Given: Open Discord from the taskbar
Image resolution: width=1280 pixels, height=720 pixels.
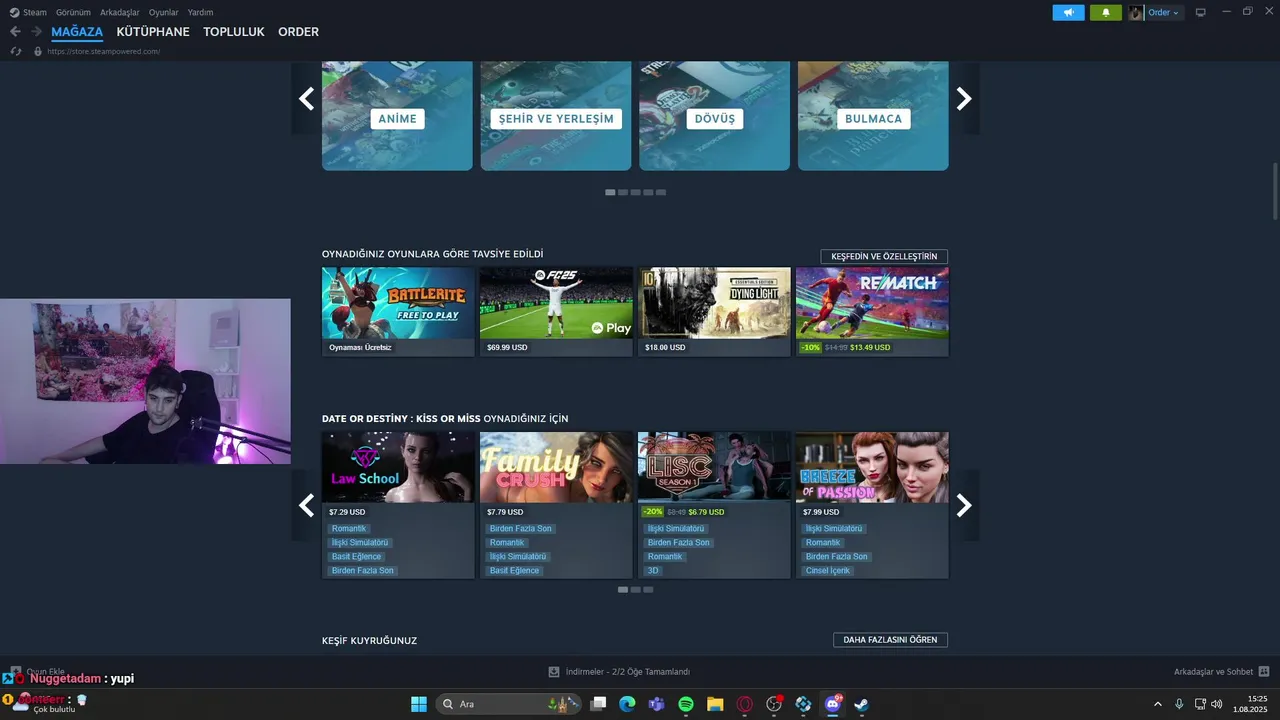Looking at the screenshot, I should [x=832, y=704].
